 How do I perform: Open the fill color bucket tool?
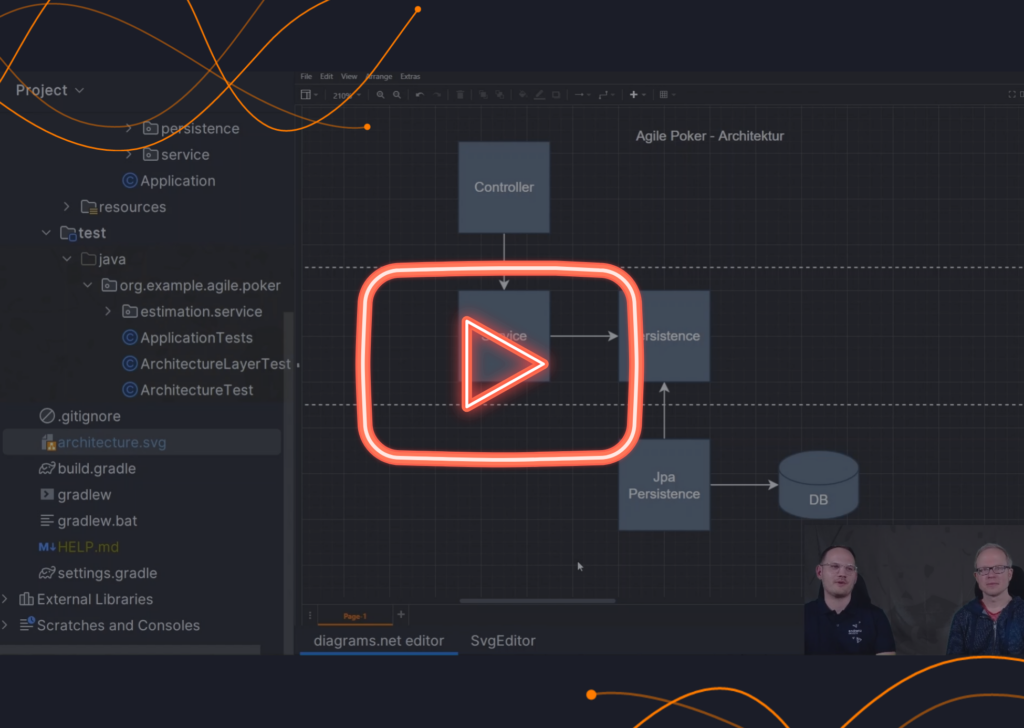pos(522,95)
